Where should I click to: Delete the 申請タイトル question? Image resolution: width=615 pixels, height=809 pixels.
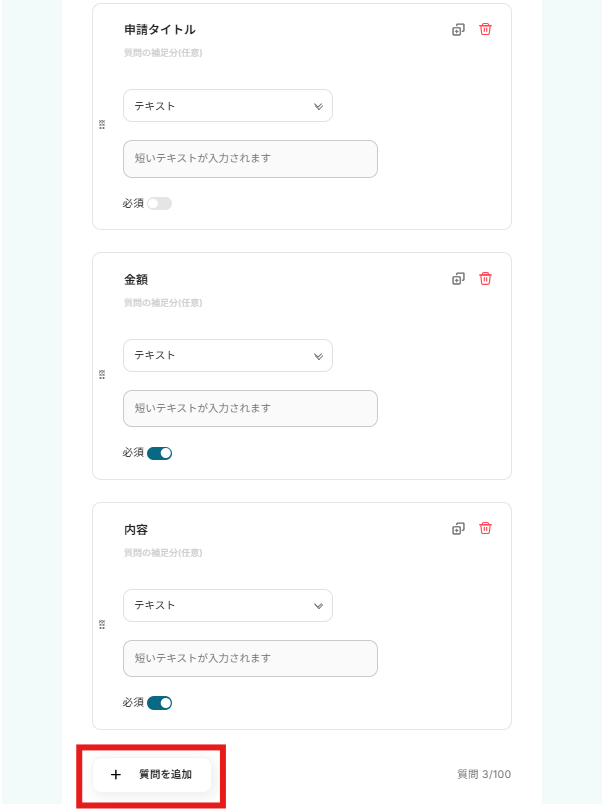click(x=485, y=30)
